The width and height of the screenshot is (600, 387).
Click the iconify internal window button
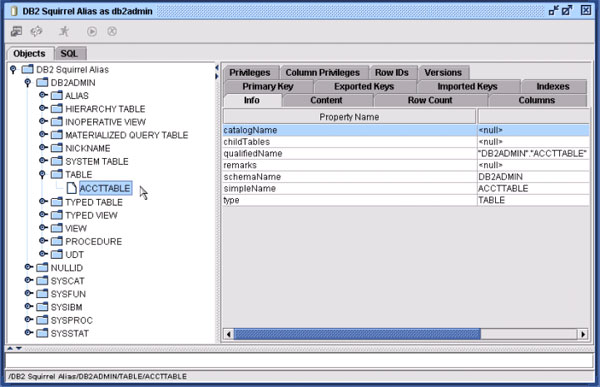point(553,10)
